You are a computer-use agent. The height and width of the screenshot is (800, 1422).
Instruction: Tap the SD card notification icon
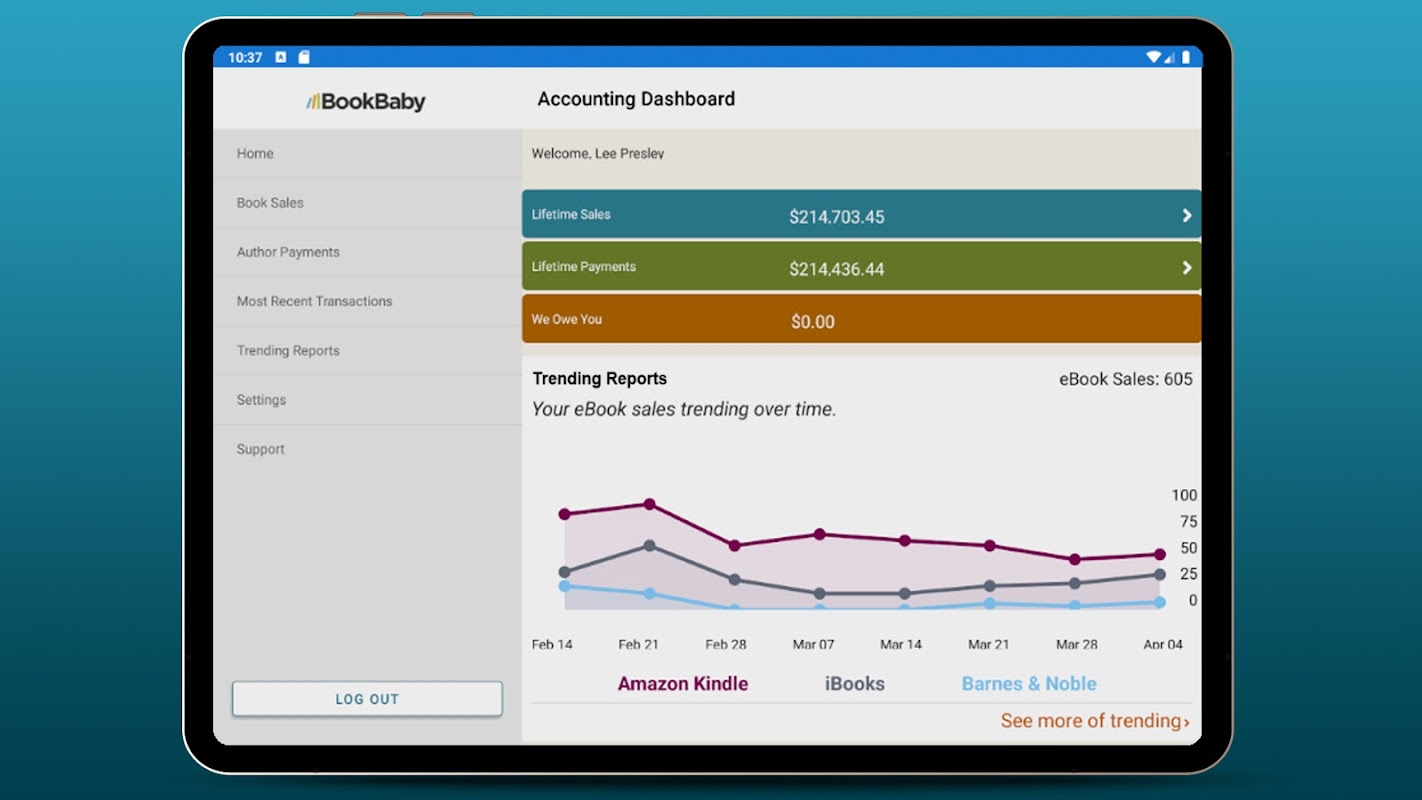click(x=304, y=57)
